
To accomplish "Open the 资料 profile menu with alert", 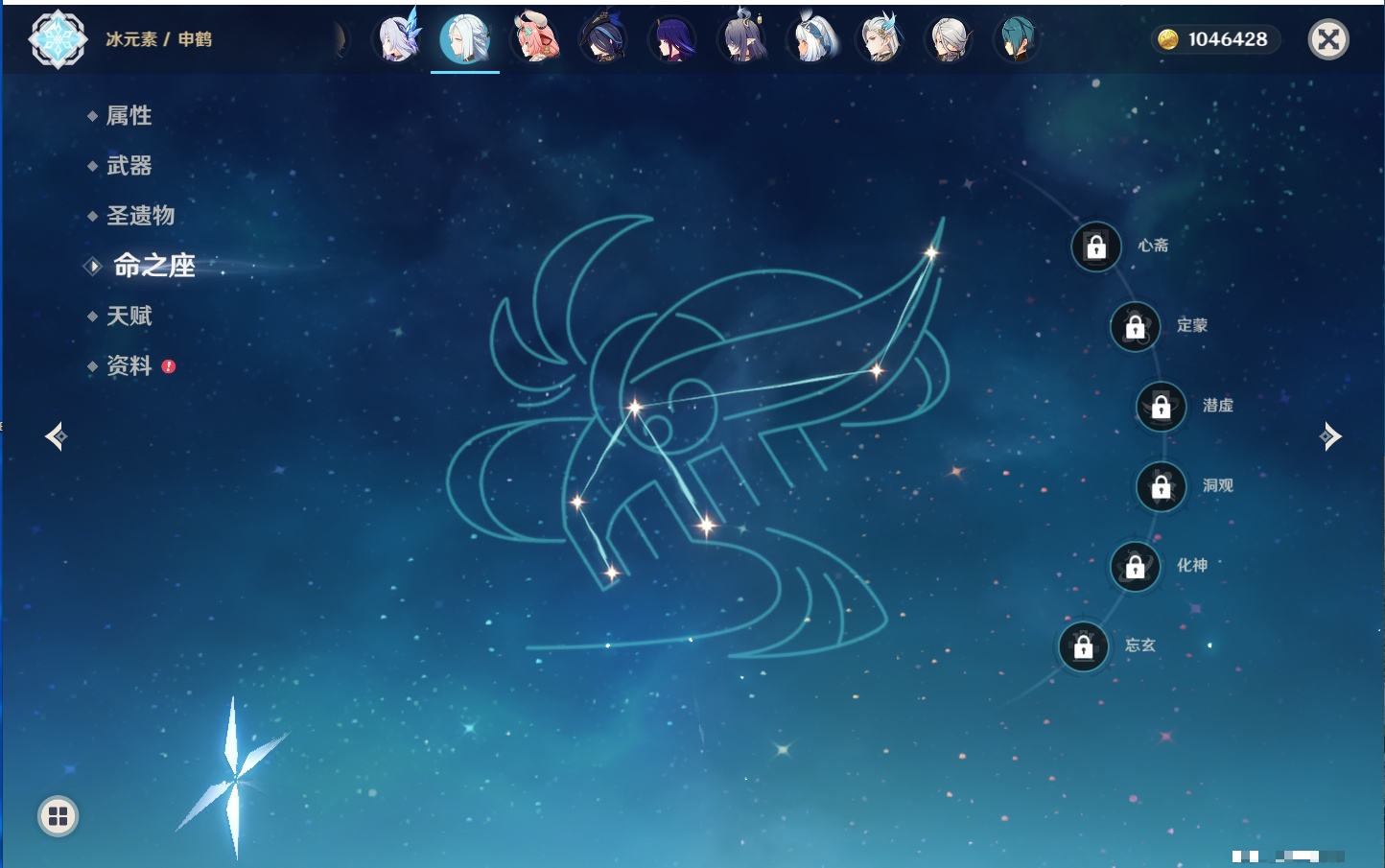I will [x=129, y=365].
